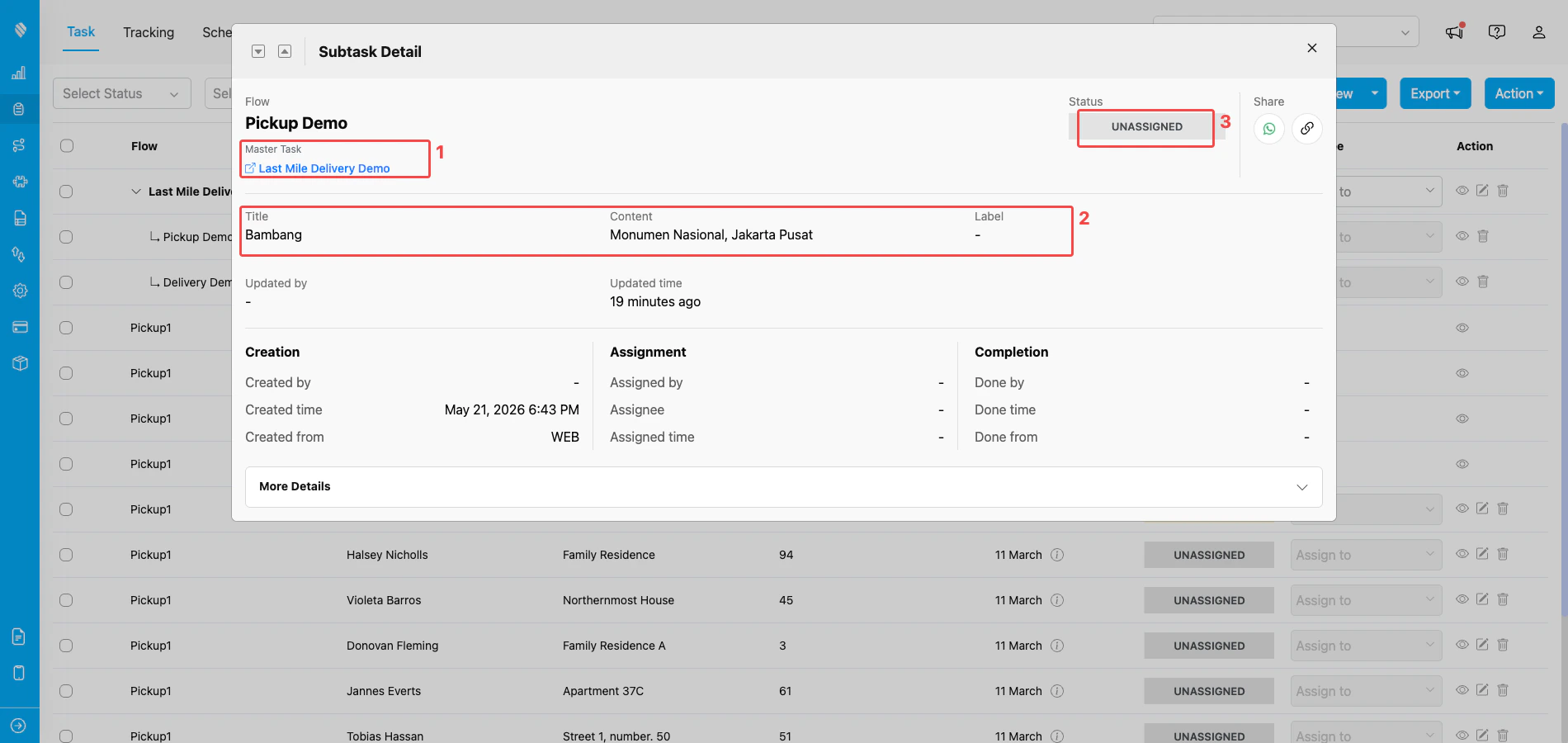The height and width of the screenshot is (743, 1568).
Task: Tick checkbox for Last Mile Delivery row
Action: pos(66,192)
